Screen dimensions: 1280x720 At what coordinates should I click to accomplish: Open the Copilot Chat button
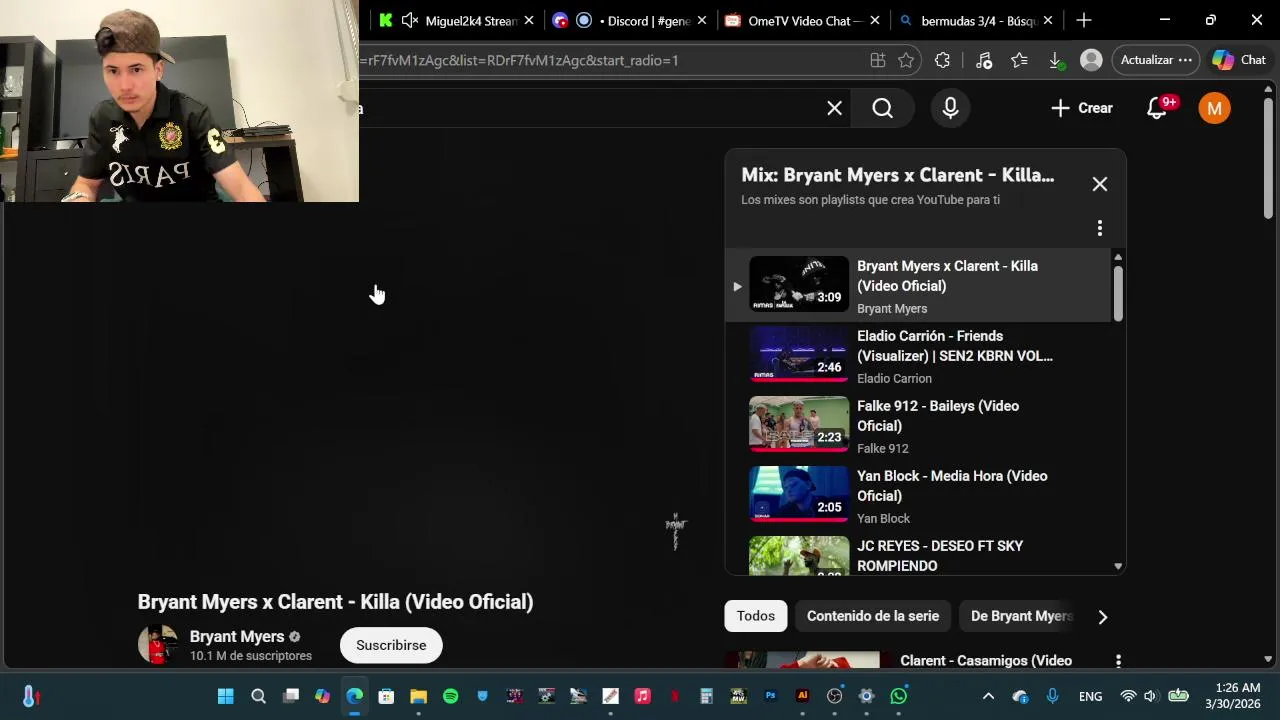click(1239, 60)
